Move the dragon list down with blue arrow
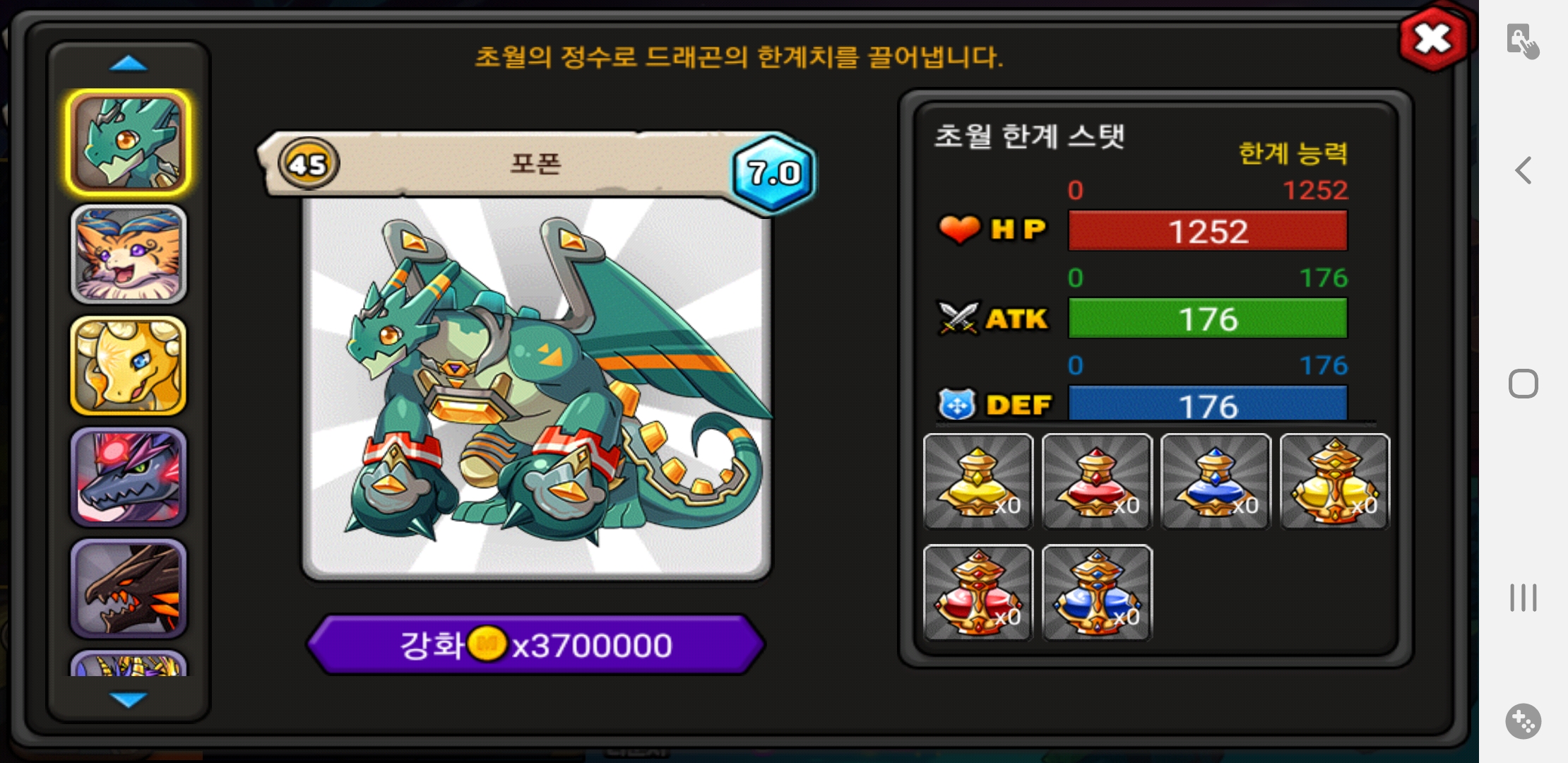The height and width of the screenshot is (763, 1568). pos(129,699)
